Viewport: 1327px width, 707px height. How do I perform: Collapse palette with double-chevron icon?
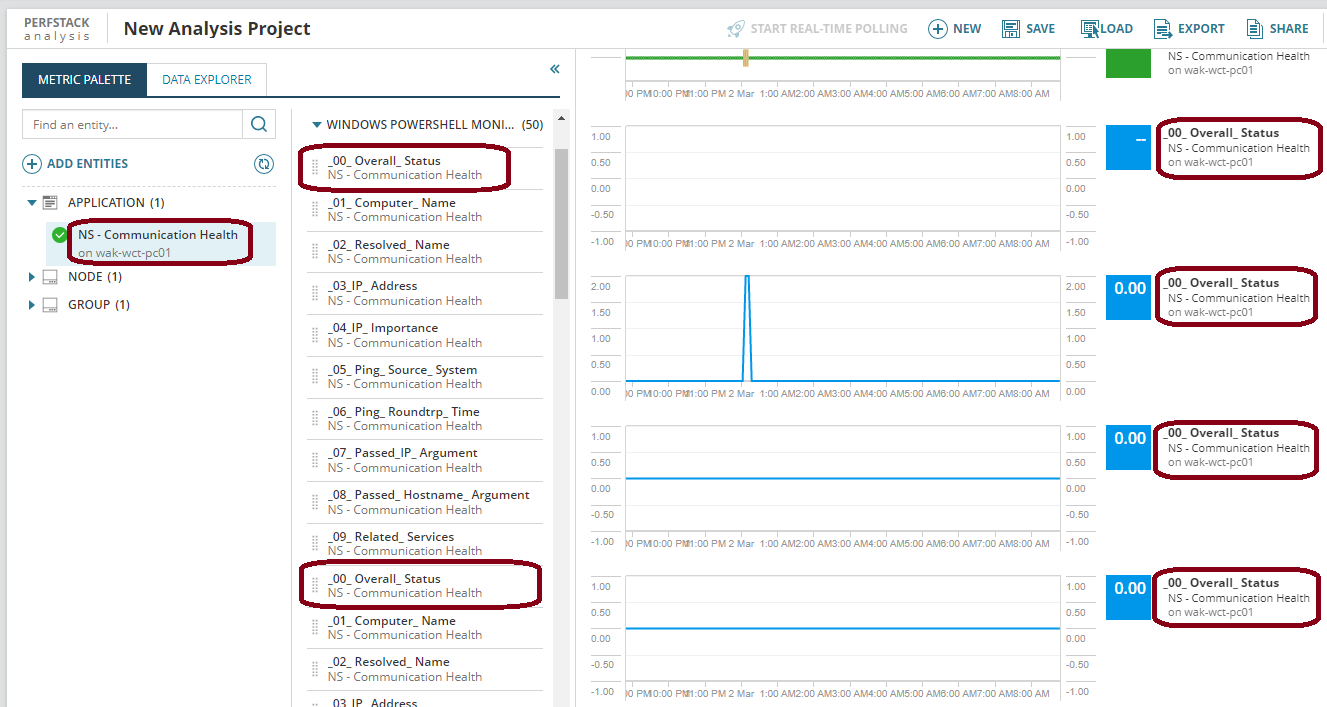coord(555,69)
